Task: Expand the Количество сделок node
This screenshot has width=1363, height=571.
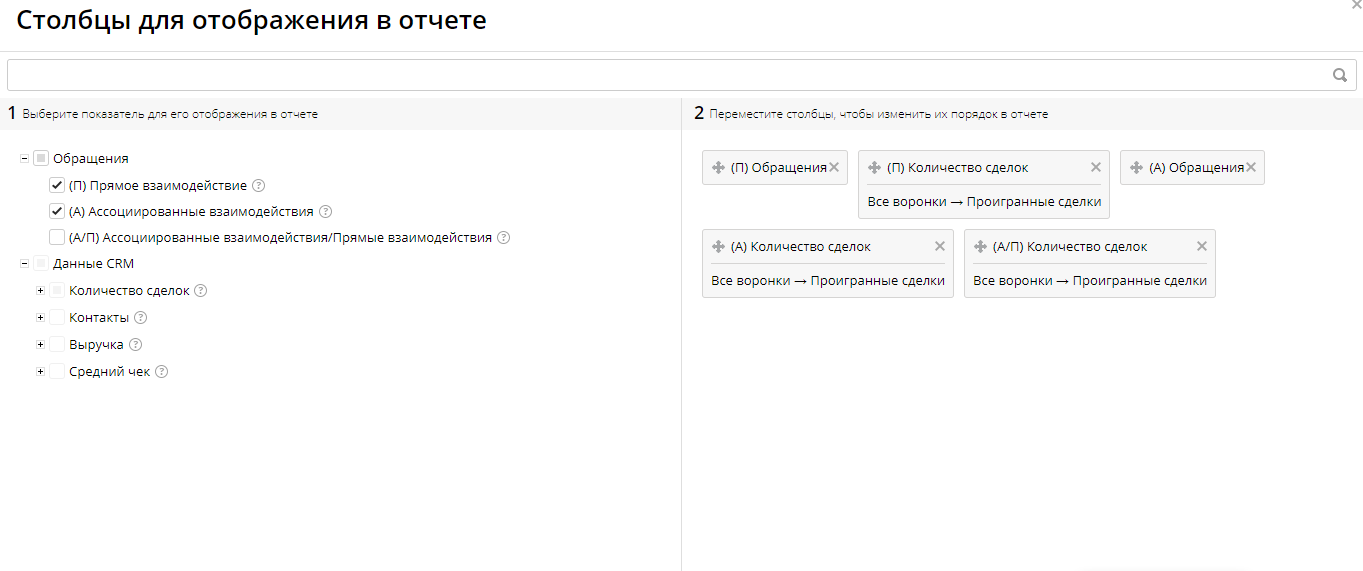Action: point(40,291)
